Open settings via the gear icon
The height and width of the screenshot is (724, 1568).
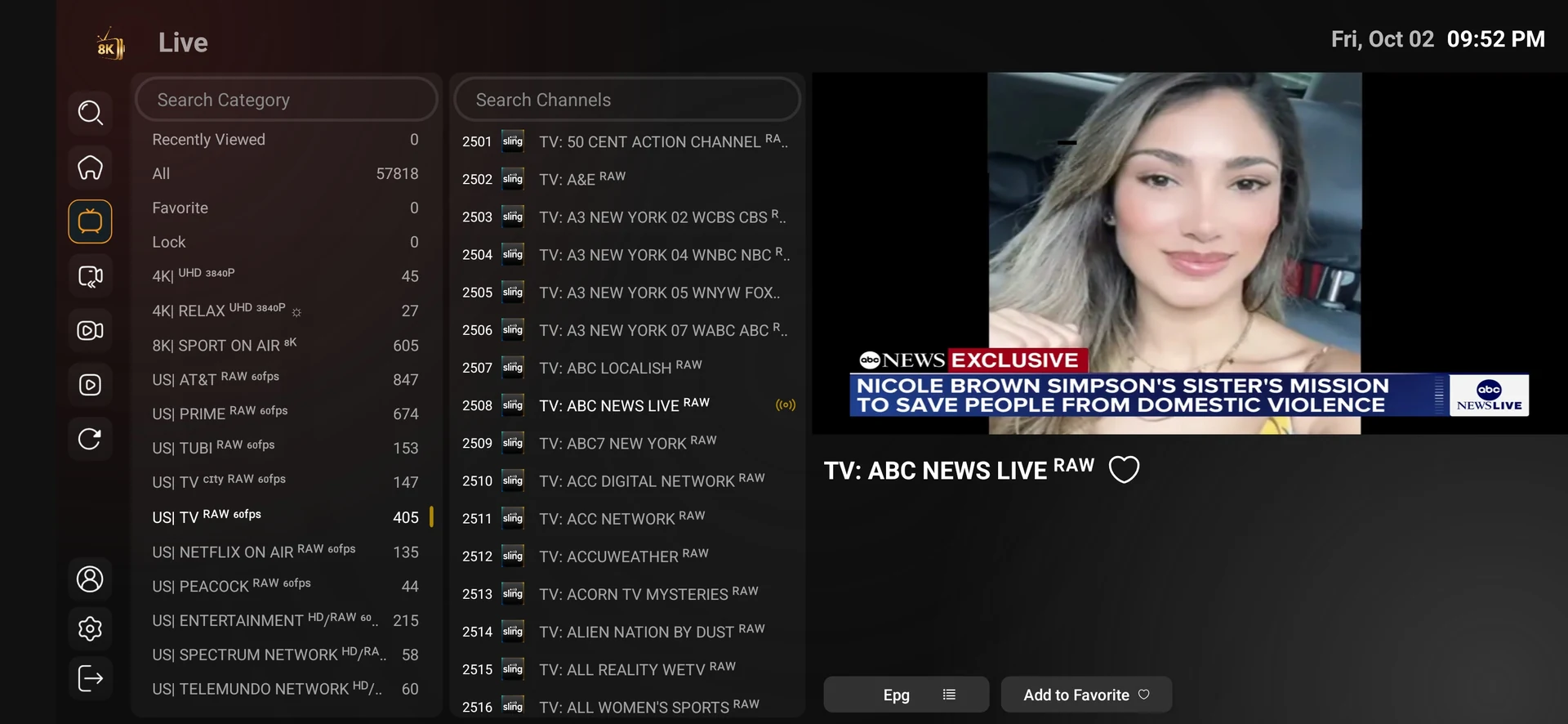click(x=90, y=628)
